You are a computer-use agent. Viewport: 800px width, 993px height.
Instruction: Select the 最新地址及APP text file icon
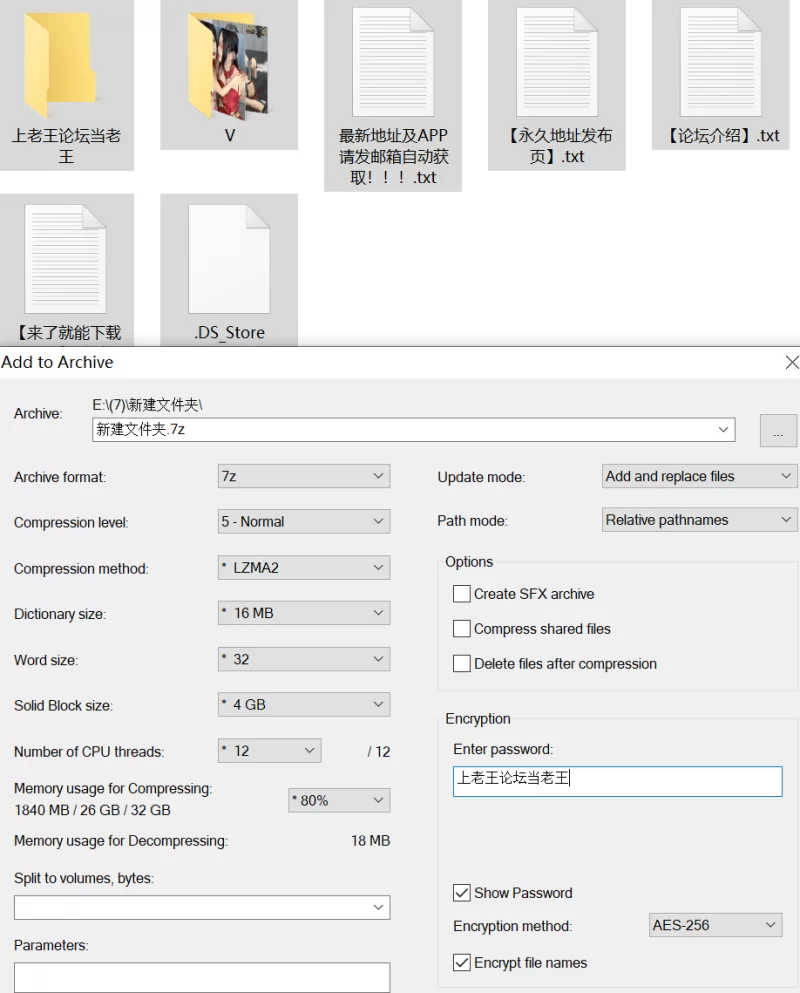point(393,62)
